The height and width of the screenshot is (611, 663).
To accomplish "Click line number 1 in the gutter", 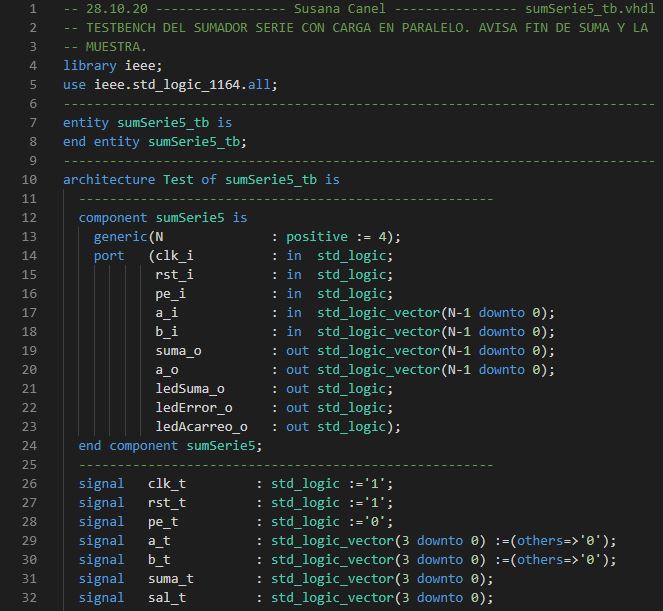I will pos(32,9).
